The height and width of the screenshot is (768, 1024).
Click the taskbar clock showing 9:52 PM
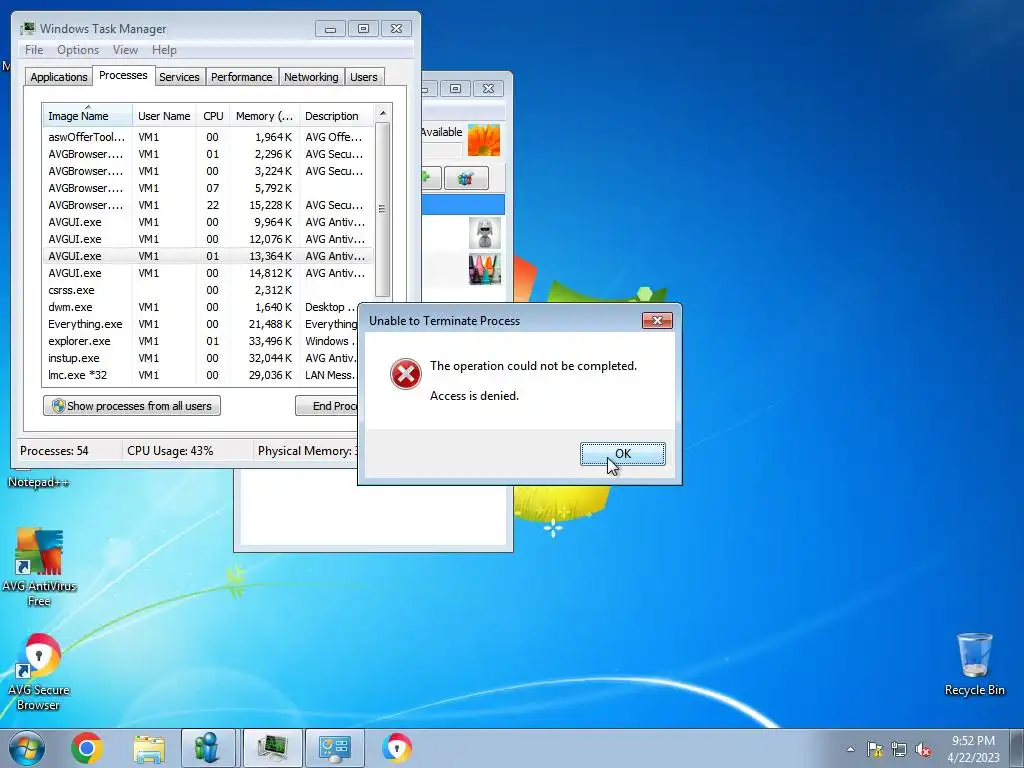973,749
